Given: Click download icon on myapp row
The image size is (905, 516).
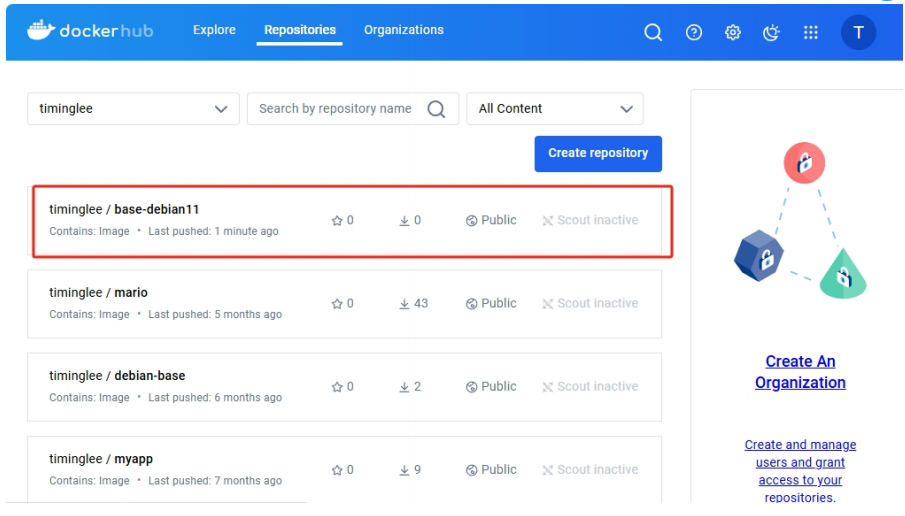Looking at the screenshot, I should tap(404, 470).
